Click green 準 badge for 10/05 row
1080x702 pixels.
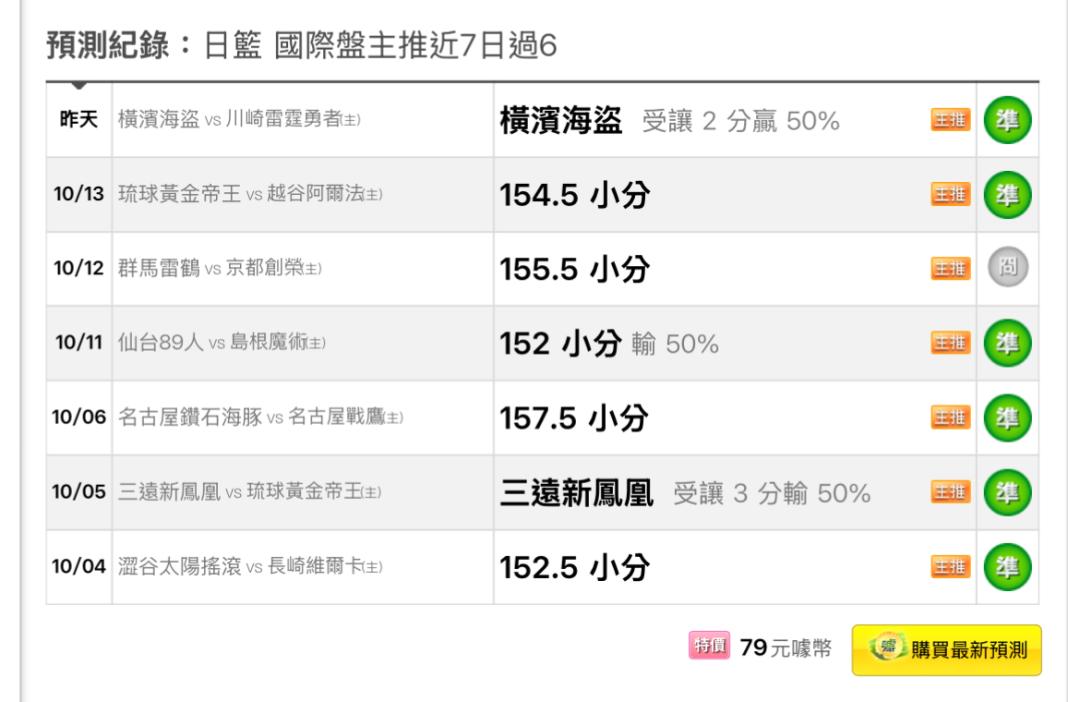[1007, 493]
